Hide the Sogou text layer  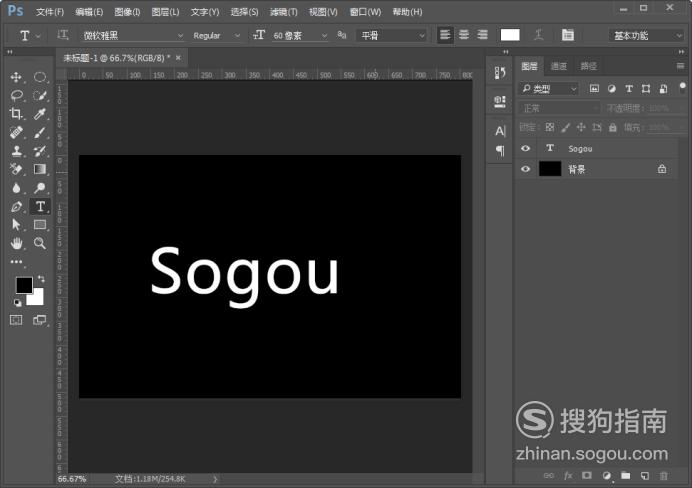(x=525, y=148)
